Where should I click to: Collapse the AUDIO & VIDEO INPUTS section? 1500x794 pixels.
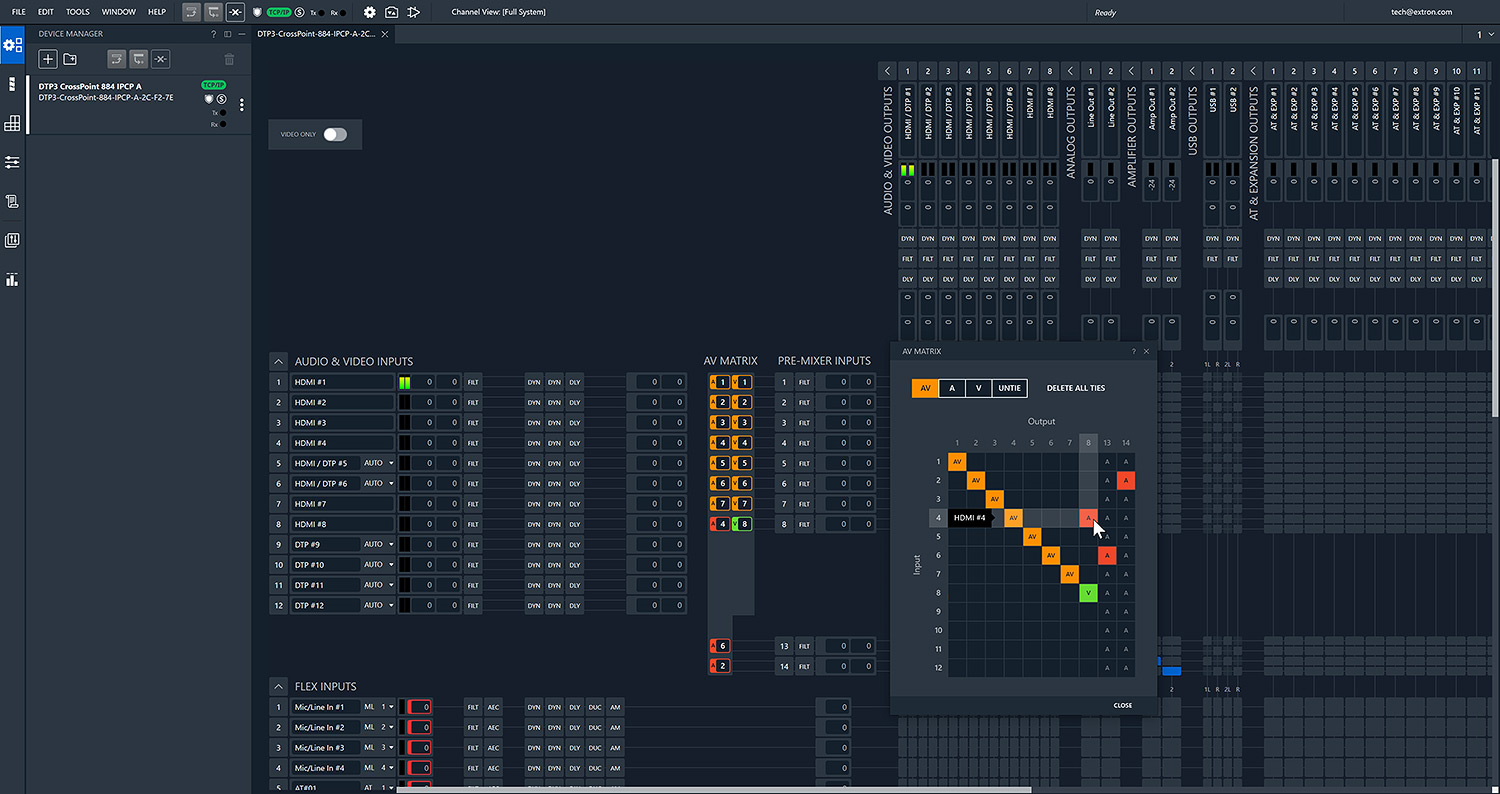[278, 361]
